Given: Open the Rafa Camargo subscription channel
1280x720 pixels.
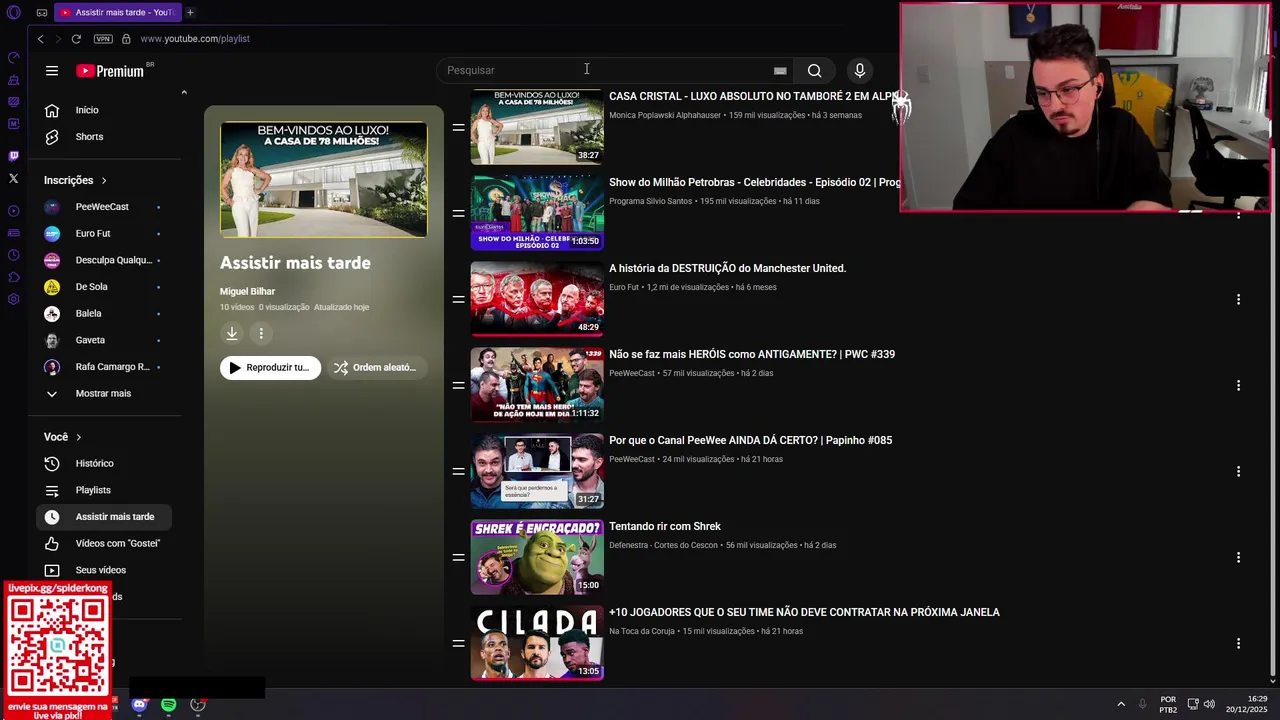Looking at the screenshot, I should (x=103, y=367).
